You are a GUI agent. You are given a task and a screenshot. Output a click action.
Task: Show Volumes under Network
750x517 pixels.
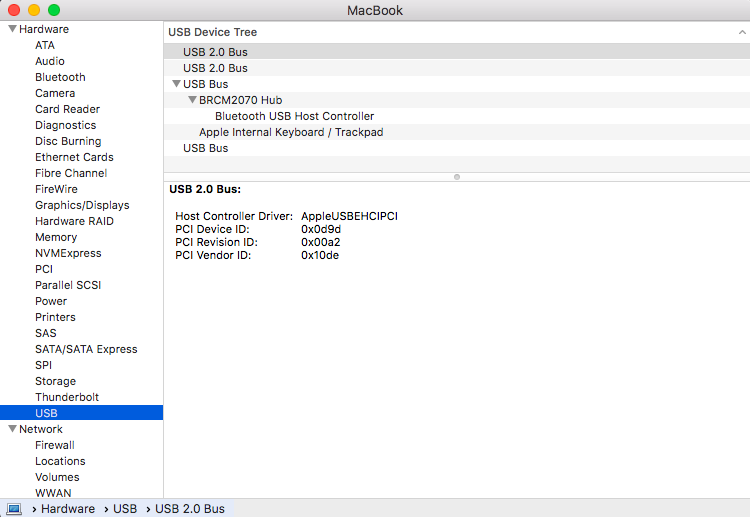coord(57,477)
